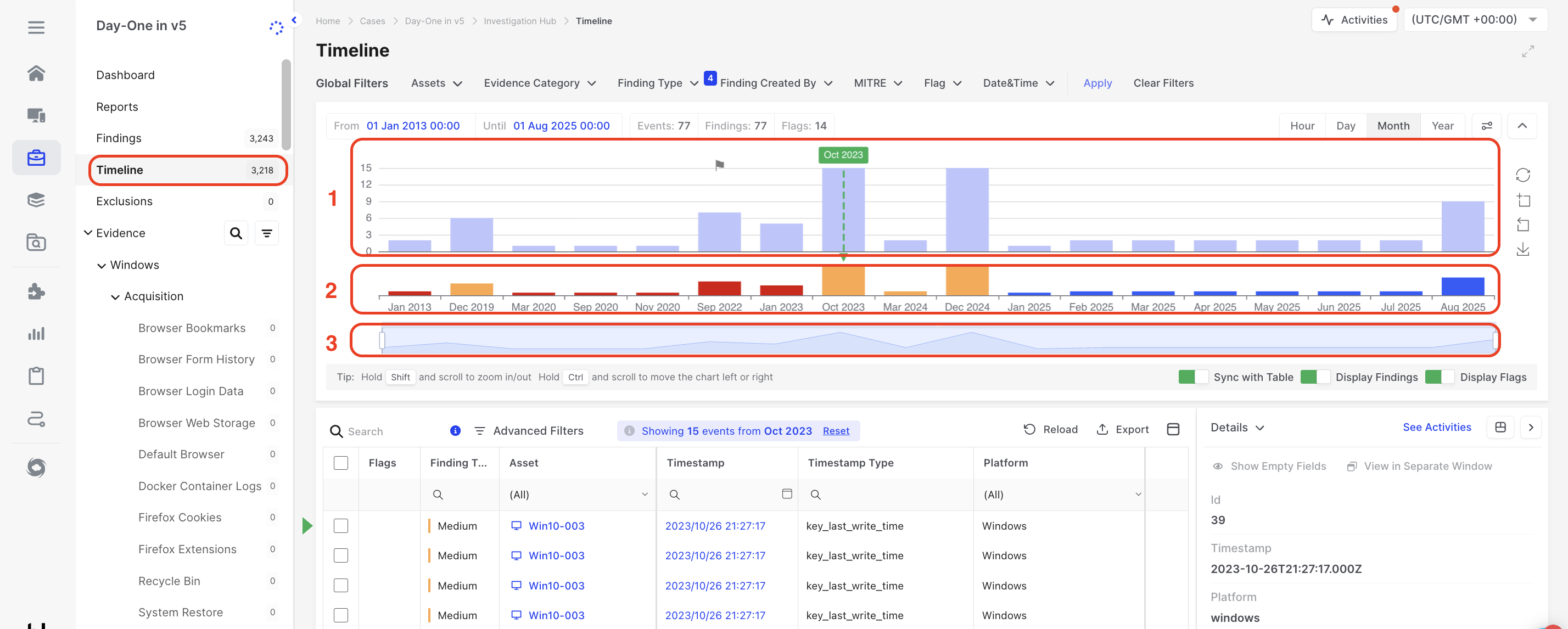Click the chart refresh icon
The height and width of the screenshot is (629, 1568).
coord(1522,175)
